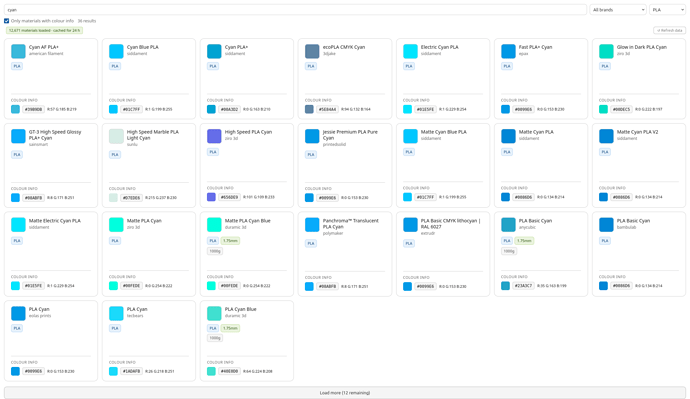Click the 'Matte PLA Cyan' ziro 3d card title
Screen dimensions: 690x399
coord(144,221)
